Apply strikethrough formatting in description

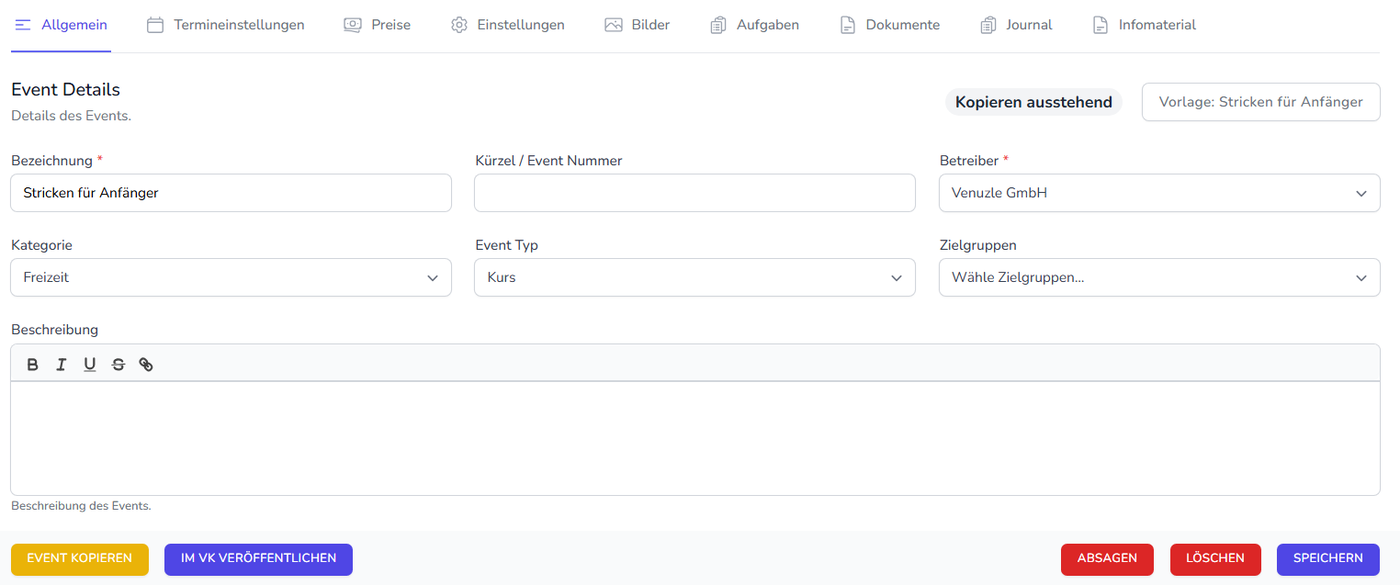pyautogui.click(x=118, y=365)
